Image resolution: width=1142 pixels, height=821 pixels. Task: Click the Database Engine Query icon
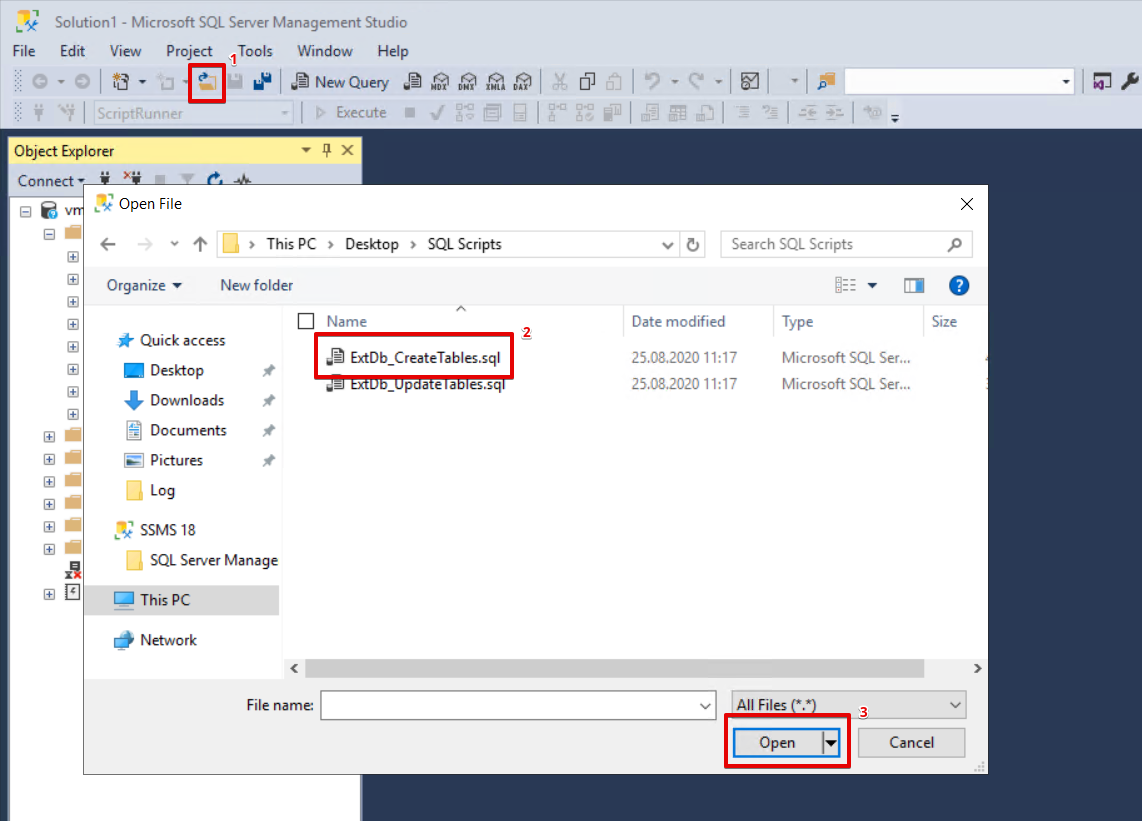tap(413, 82)
